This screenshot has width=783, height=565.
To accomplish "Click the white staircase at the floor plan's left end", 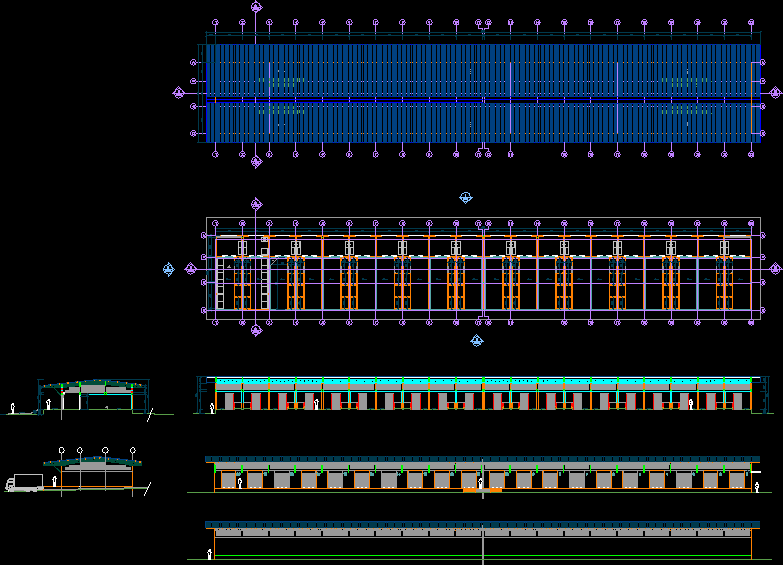I will click(x=221, y=285).
